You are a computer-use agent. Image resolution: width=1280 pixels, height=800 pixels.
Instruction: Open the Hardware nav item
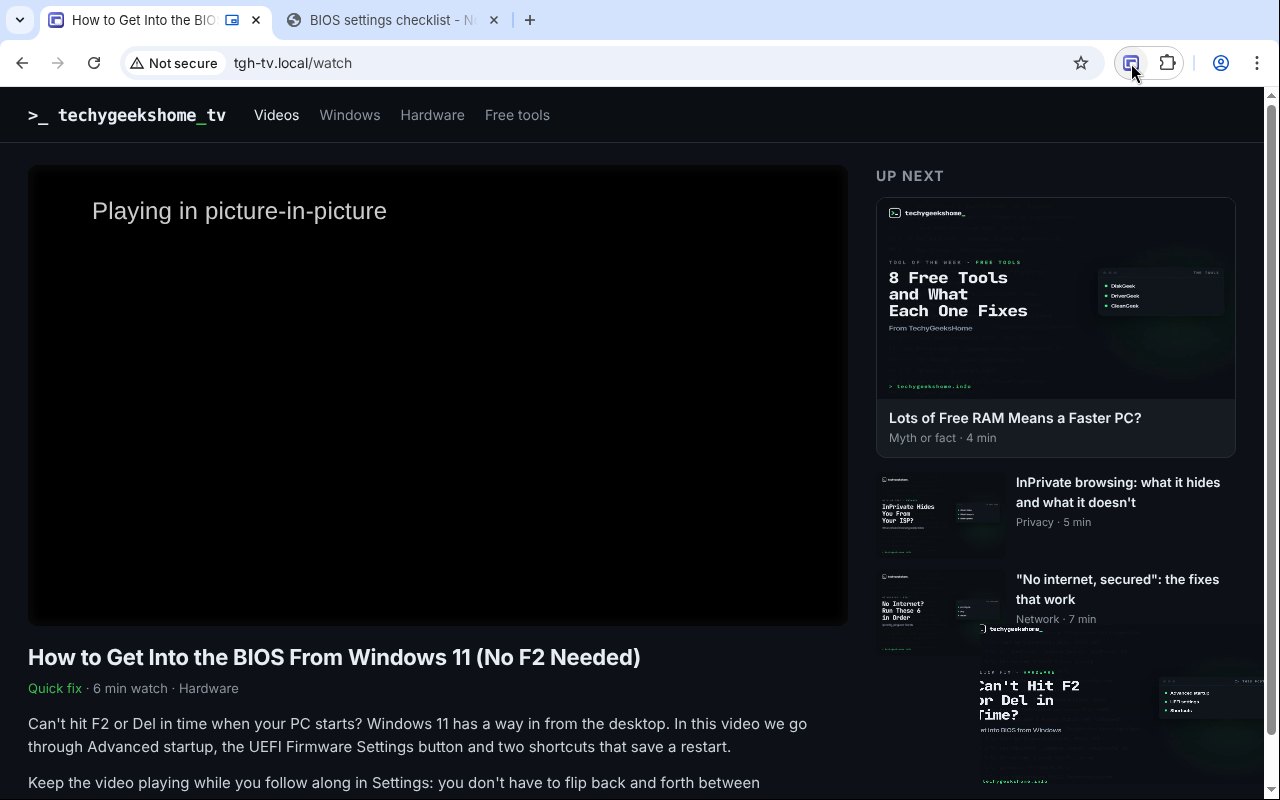point(432,115)
